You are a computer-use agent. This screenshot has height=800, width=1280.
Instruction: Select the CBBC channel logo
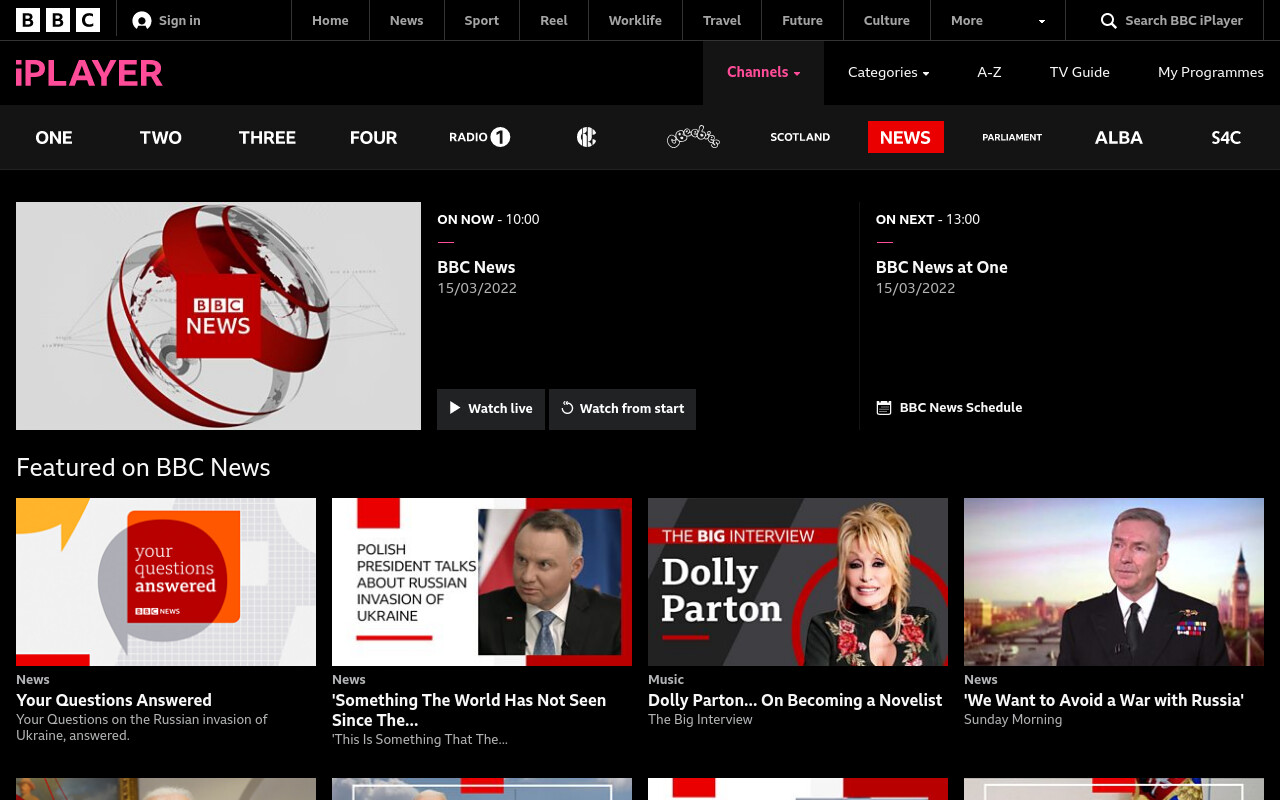pyautogui.click(x=587, y=137)
